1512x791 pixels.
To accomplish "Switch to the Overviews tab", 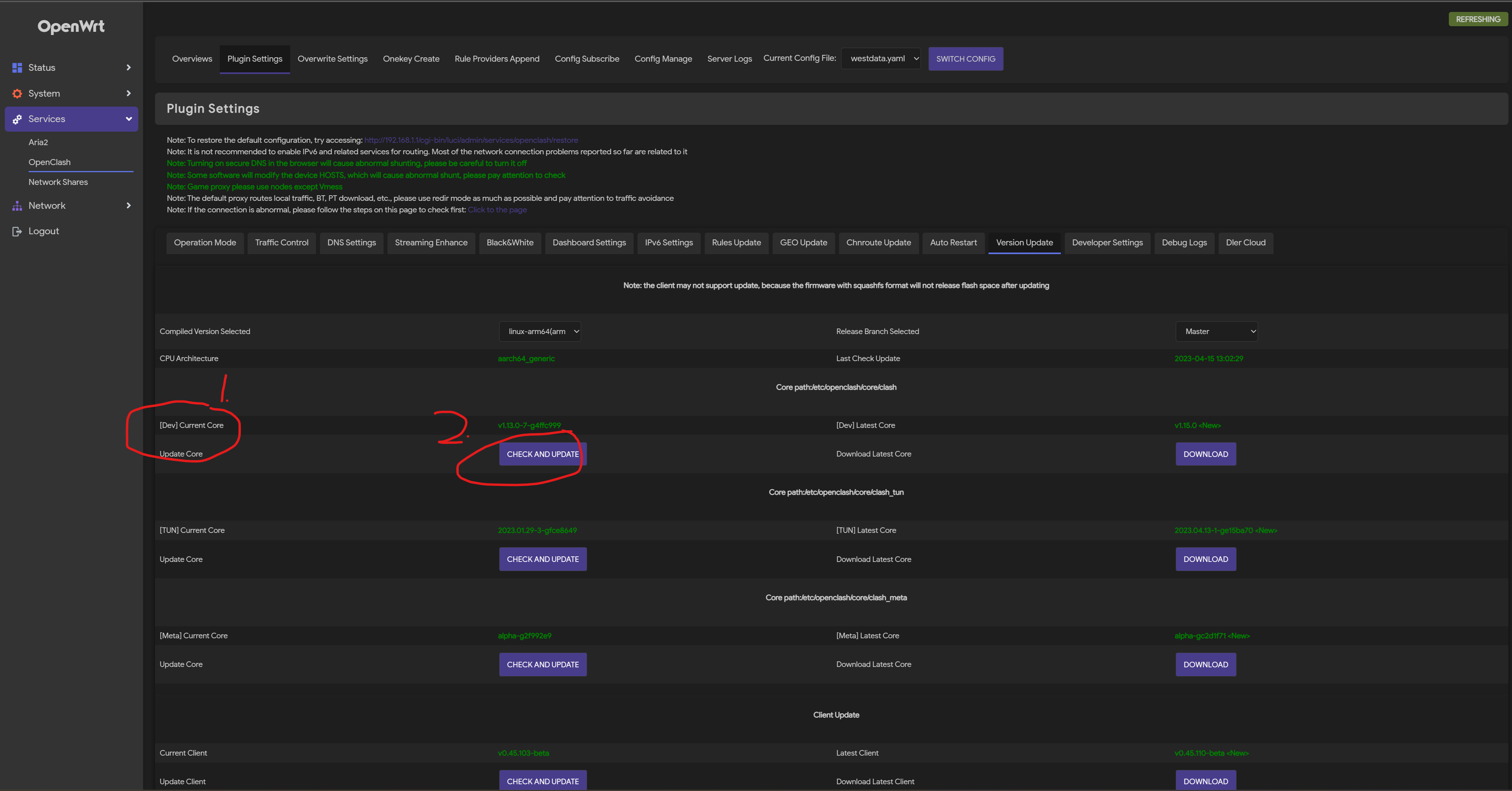I will (192, 59).
